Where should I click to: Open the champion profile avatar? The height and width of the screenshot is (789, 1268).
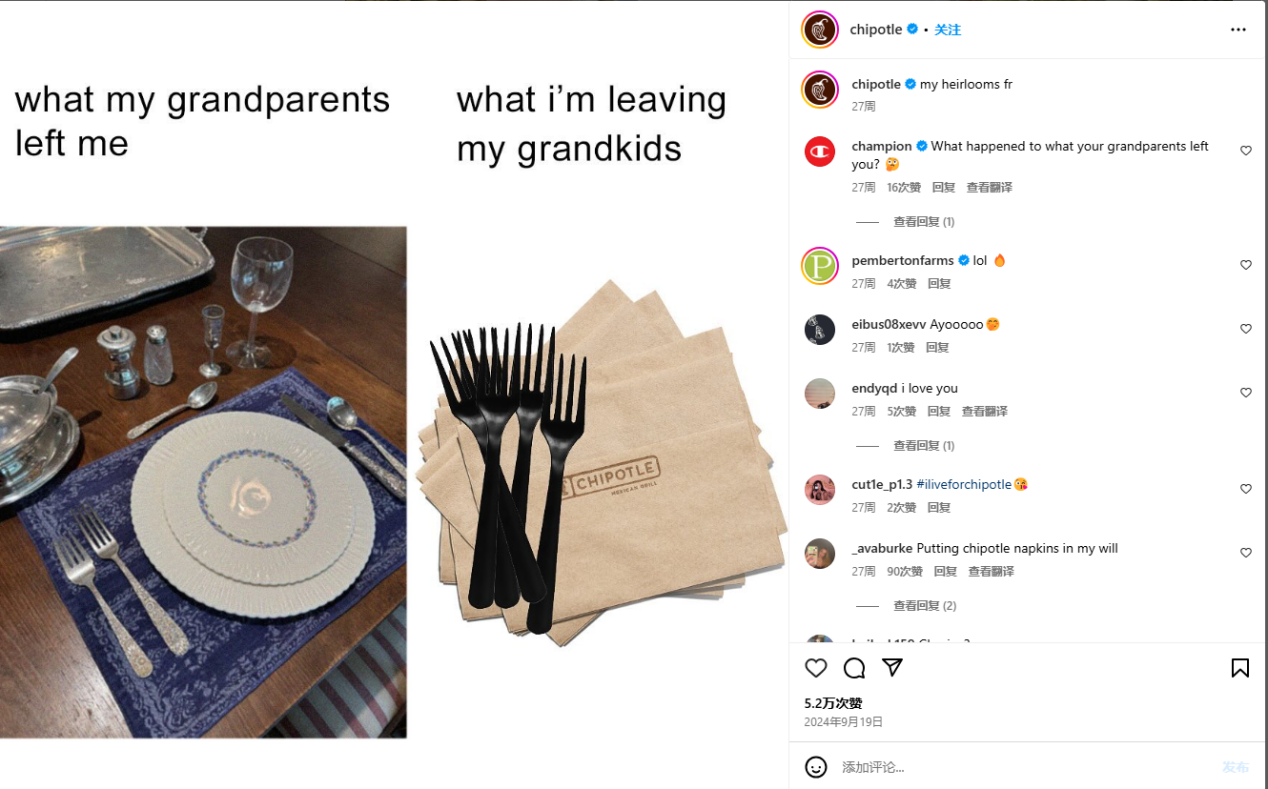820,151
